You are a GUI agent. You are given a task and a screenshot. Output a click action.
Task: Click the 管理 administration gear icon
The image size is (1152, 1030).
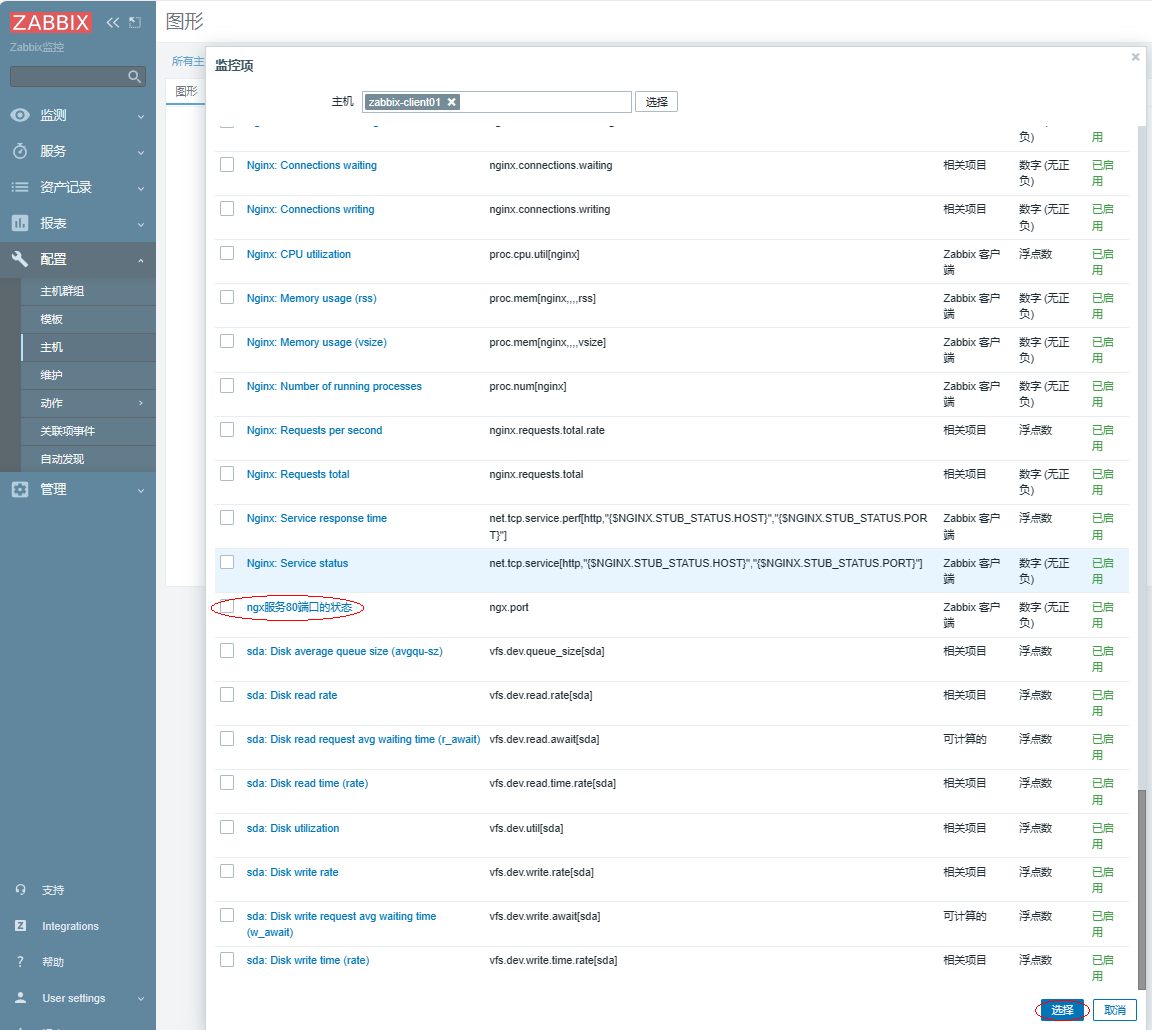click(x=20, y=489)
